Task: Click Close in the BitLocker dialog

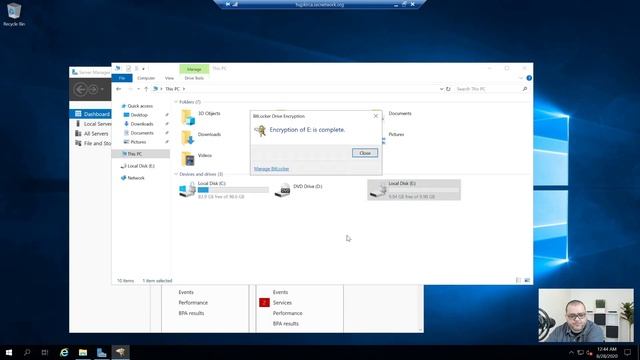Action: [364, 153]
